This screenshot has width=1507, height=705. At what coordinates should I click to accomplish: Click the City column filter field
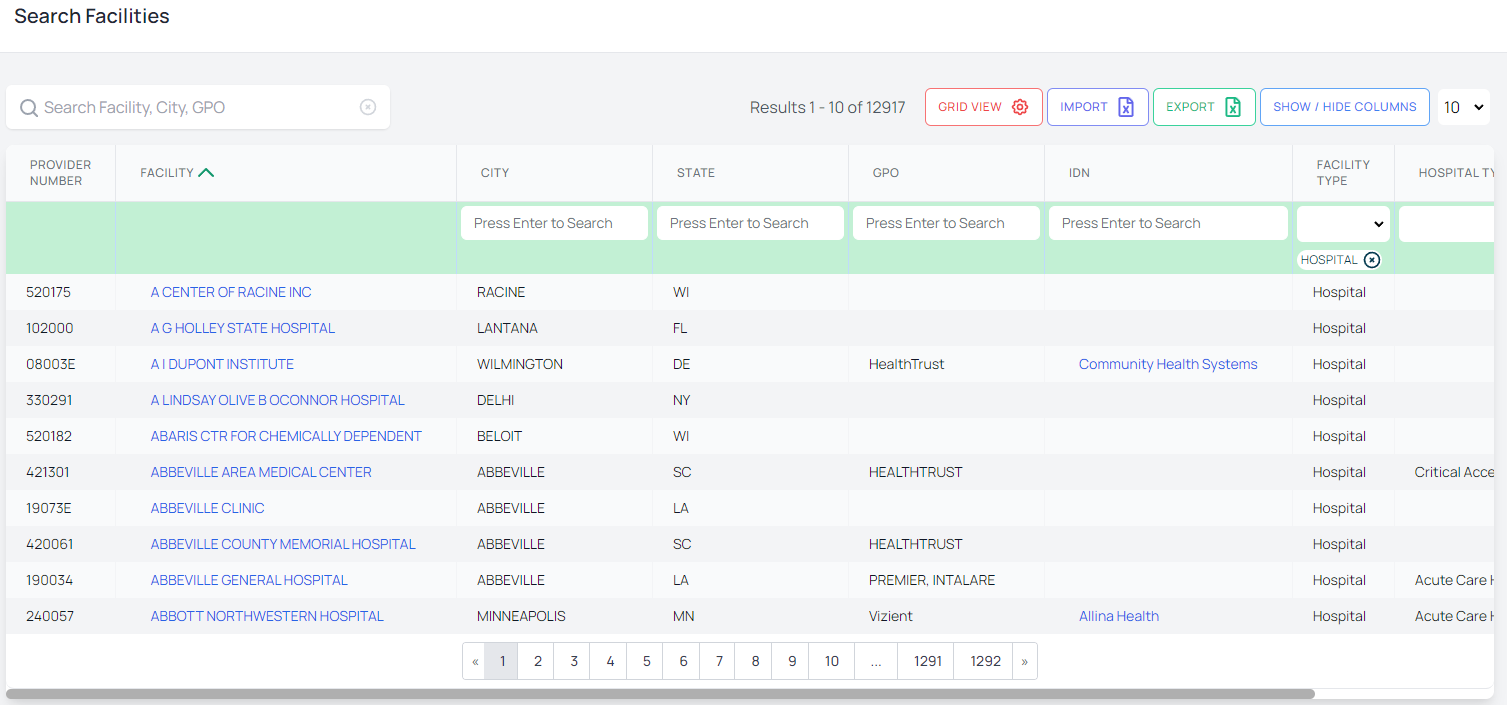(554, 223)
